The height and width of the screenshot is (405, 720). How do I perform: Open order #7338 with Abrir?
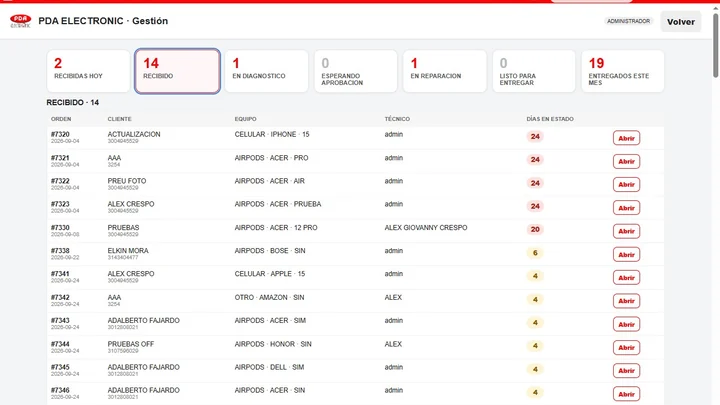pos(626,254)
